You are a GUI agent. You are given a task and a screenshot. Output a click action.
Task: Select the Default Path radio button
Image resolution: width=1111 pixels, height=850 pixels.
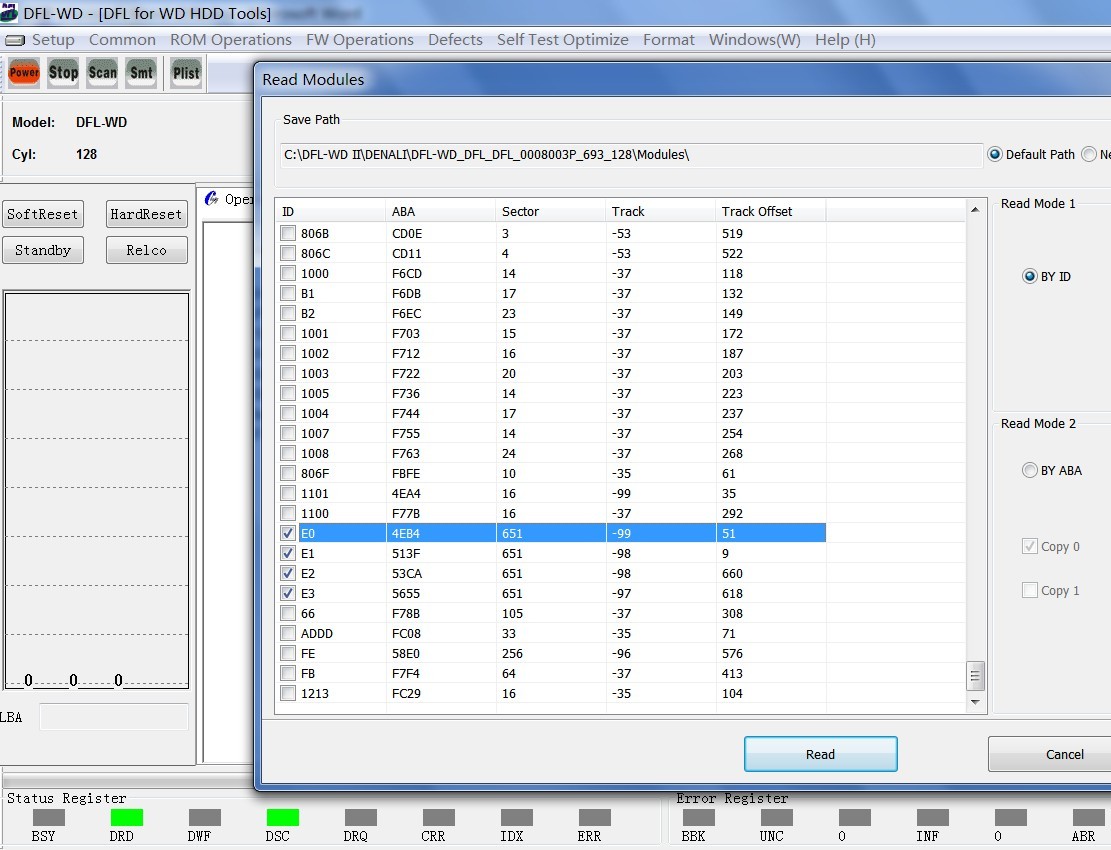(x=995, y=154)
